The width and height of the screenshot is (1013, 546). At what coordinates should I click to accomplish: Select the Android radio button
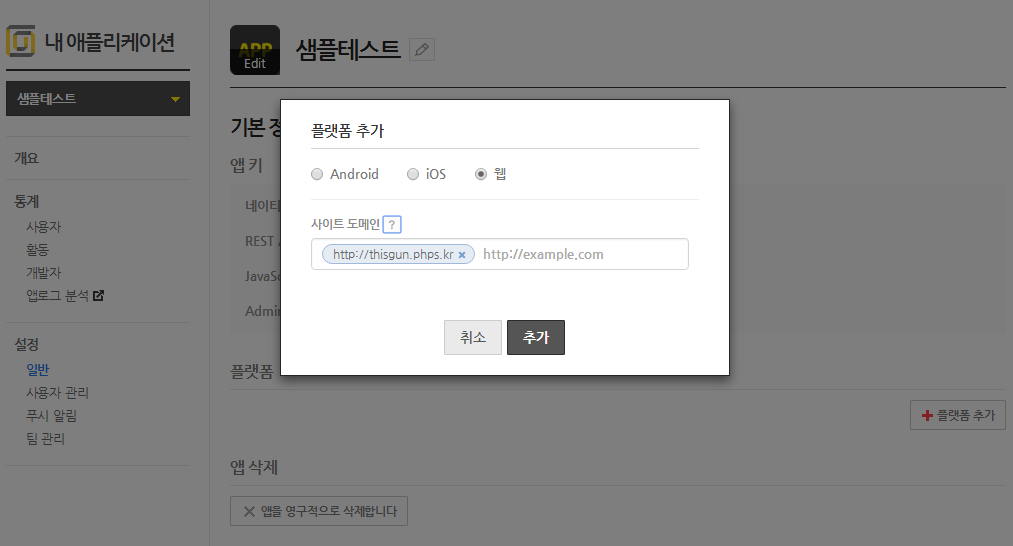point(317,174)
